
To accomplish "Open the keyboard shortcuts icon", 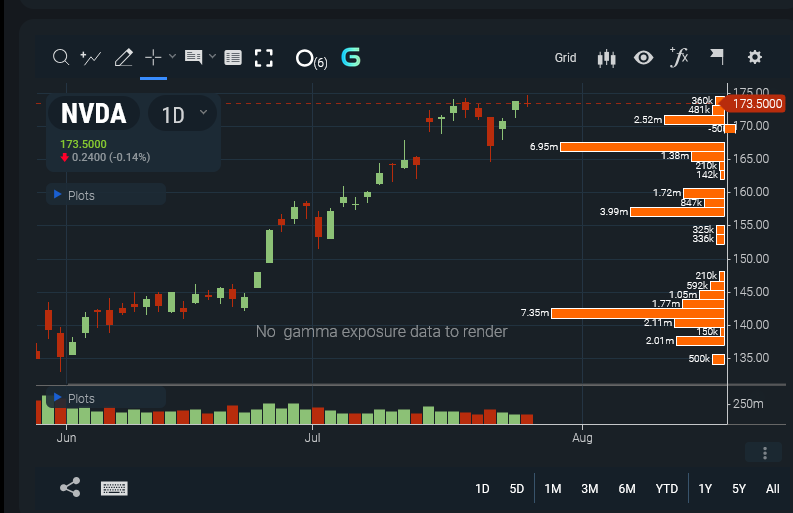I will tap(114, 488).
